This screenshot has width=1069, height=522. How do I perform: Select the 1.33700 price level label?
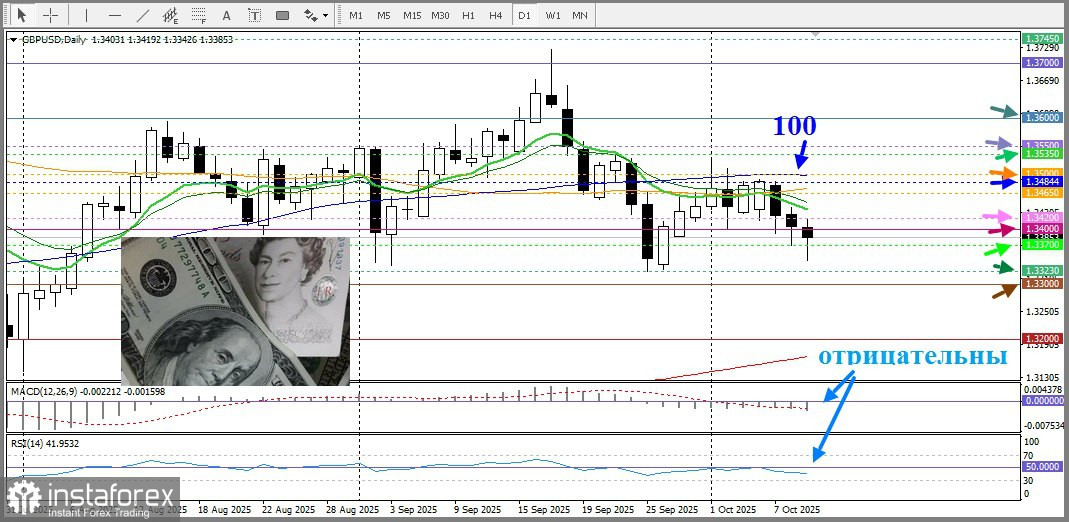click(x=1043, y=244)
